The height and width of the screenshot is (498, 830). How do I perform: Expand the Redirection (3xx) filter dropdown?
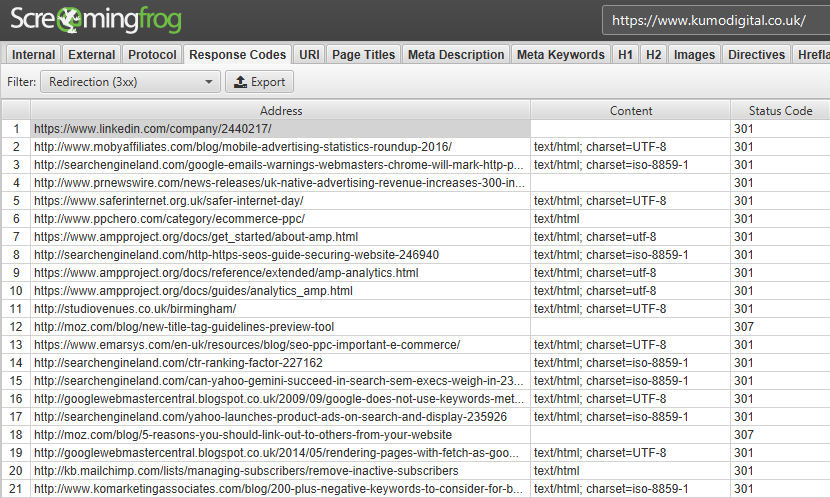click(x=130, y=82)
